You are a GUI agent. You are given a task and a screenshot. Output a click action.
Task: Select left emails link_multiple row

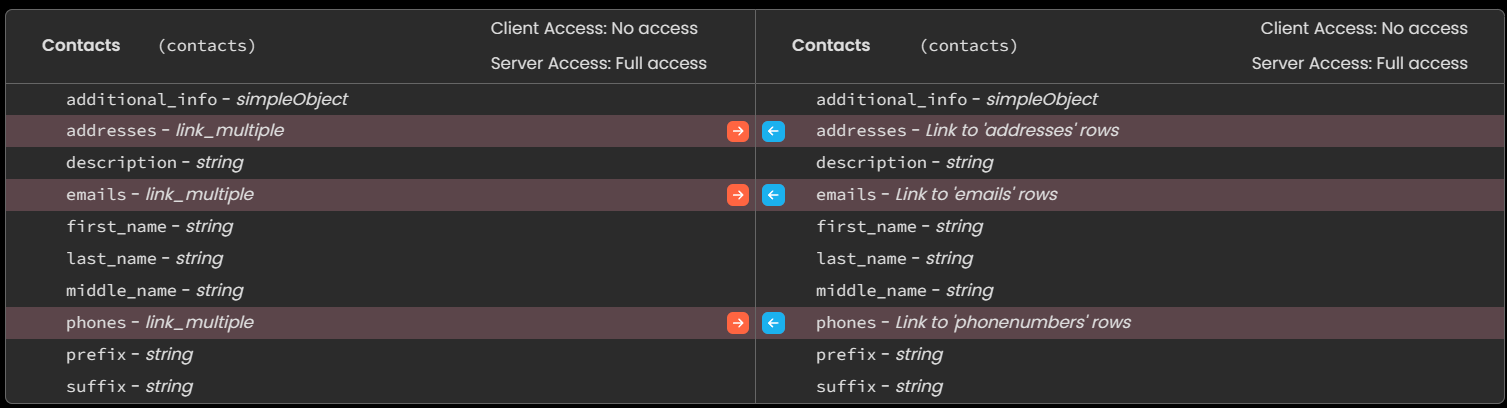point(380,195)
